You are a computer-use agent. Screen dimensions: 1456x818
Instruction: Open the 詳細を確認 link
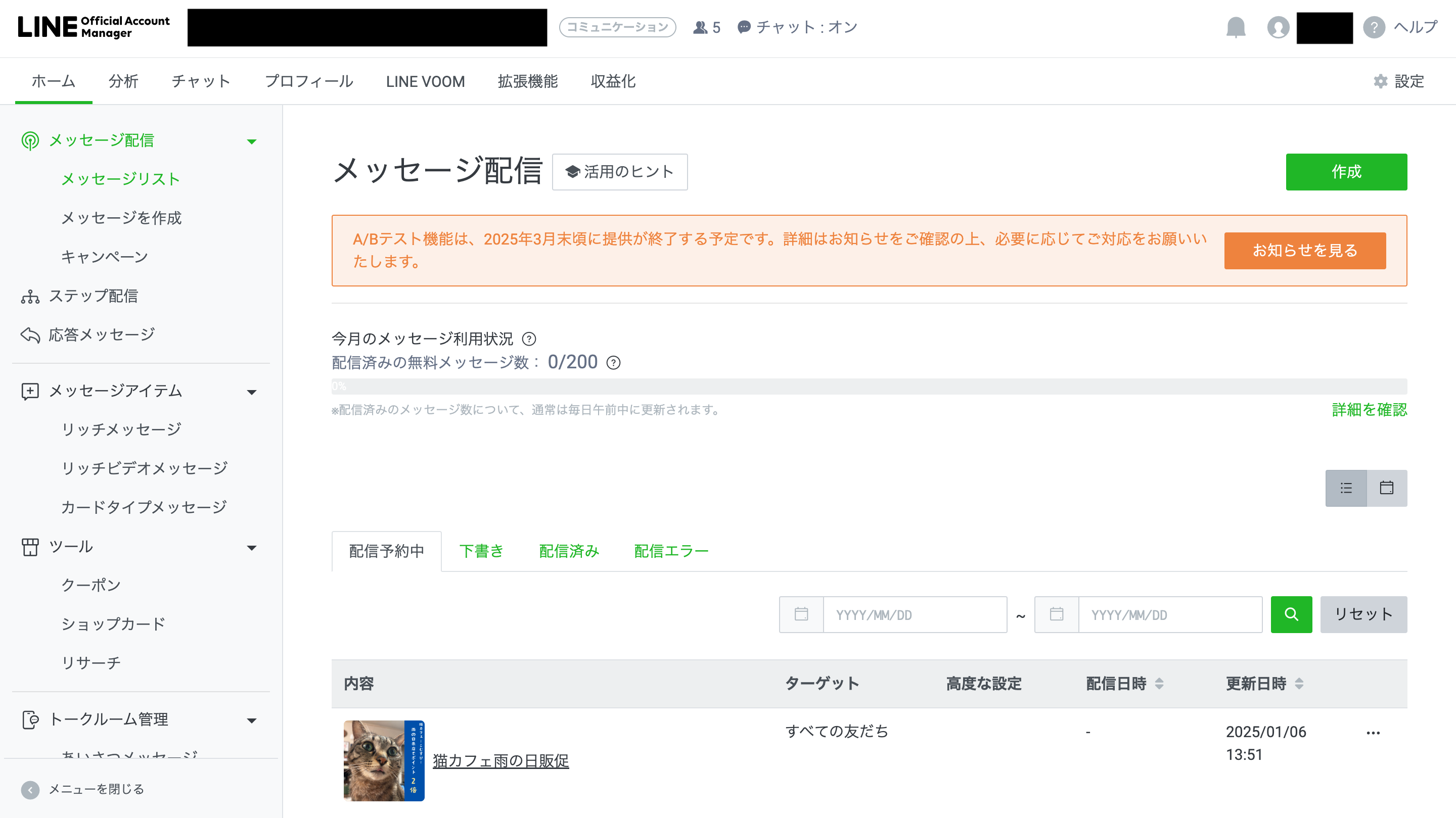(x=1369, y=410)
